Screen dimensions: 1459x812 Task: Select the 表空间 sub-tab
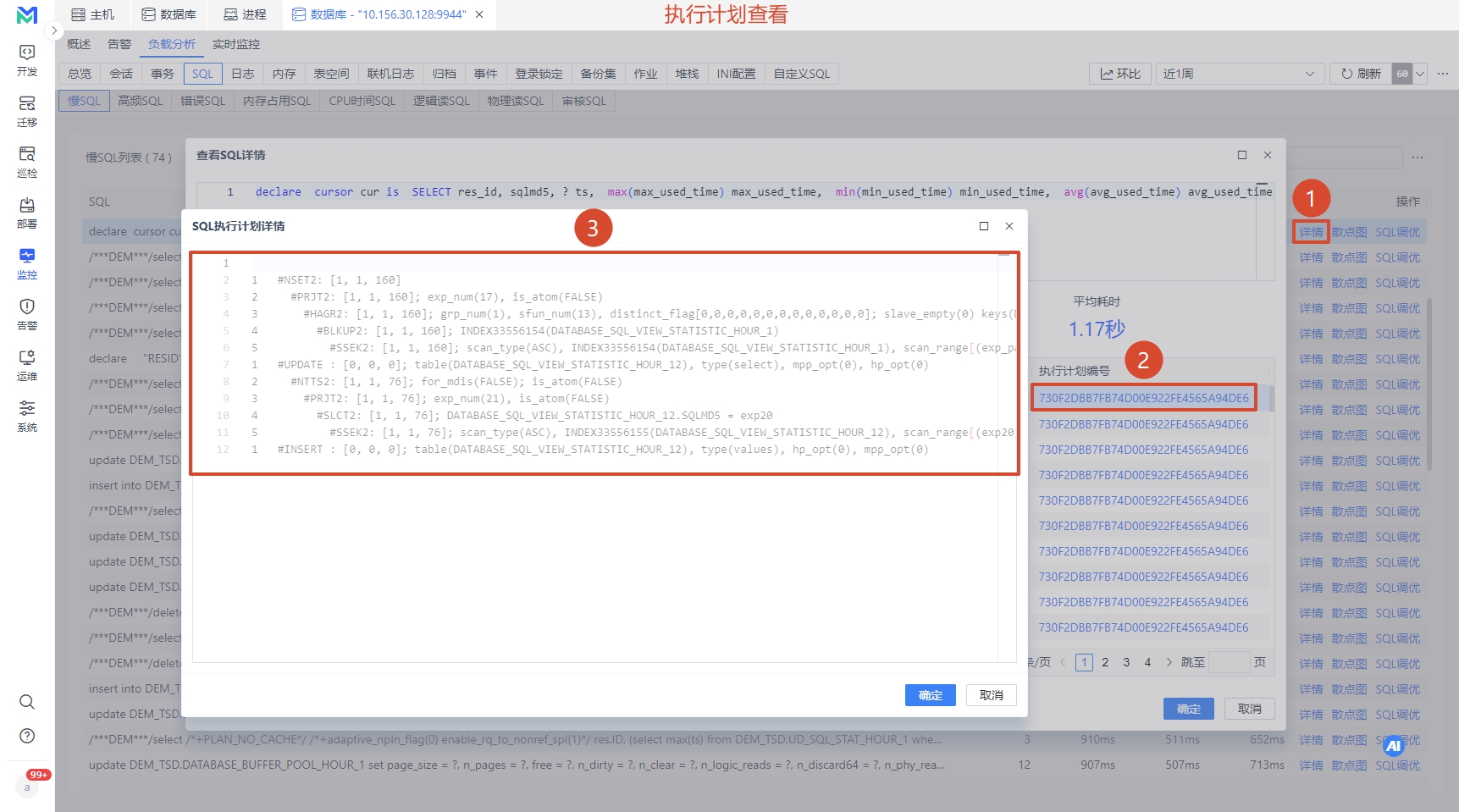click(x=331, y=74)
